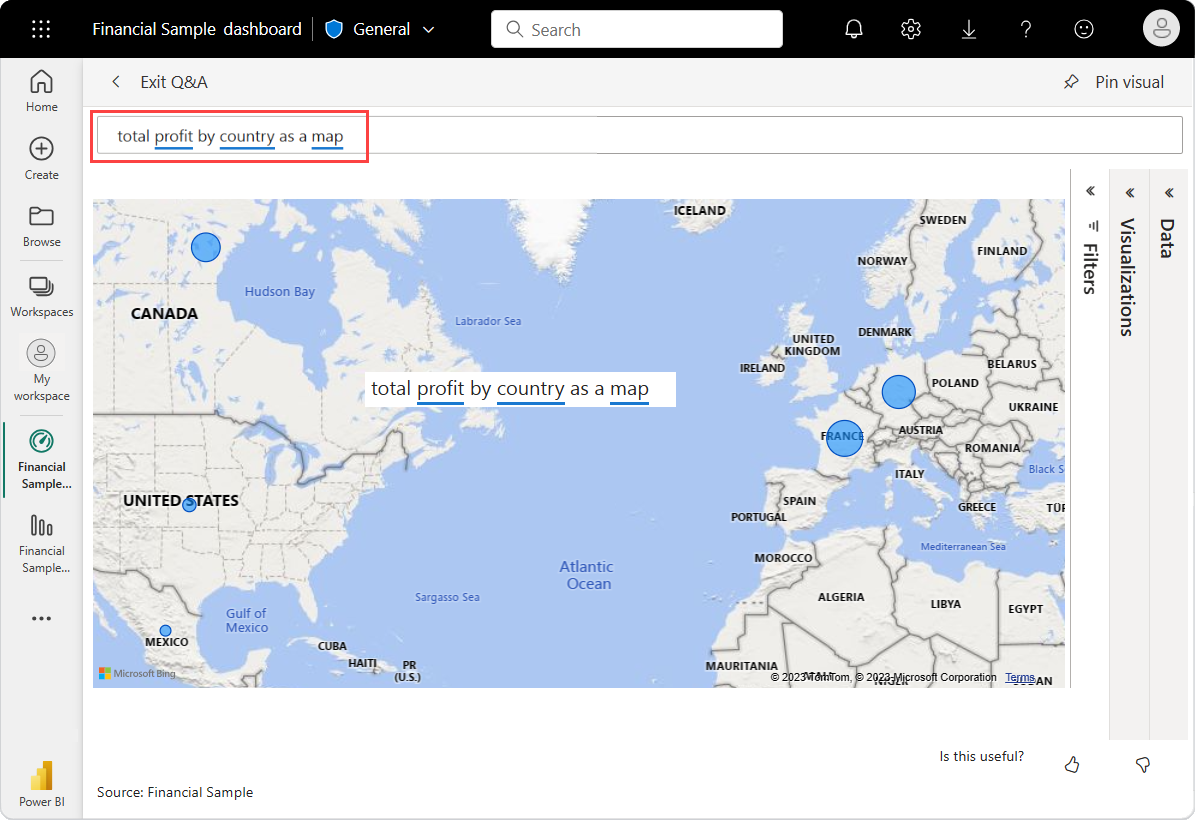
Task: Give a thumbs down to the Q&A result
Action: [x=1142, y=764]
